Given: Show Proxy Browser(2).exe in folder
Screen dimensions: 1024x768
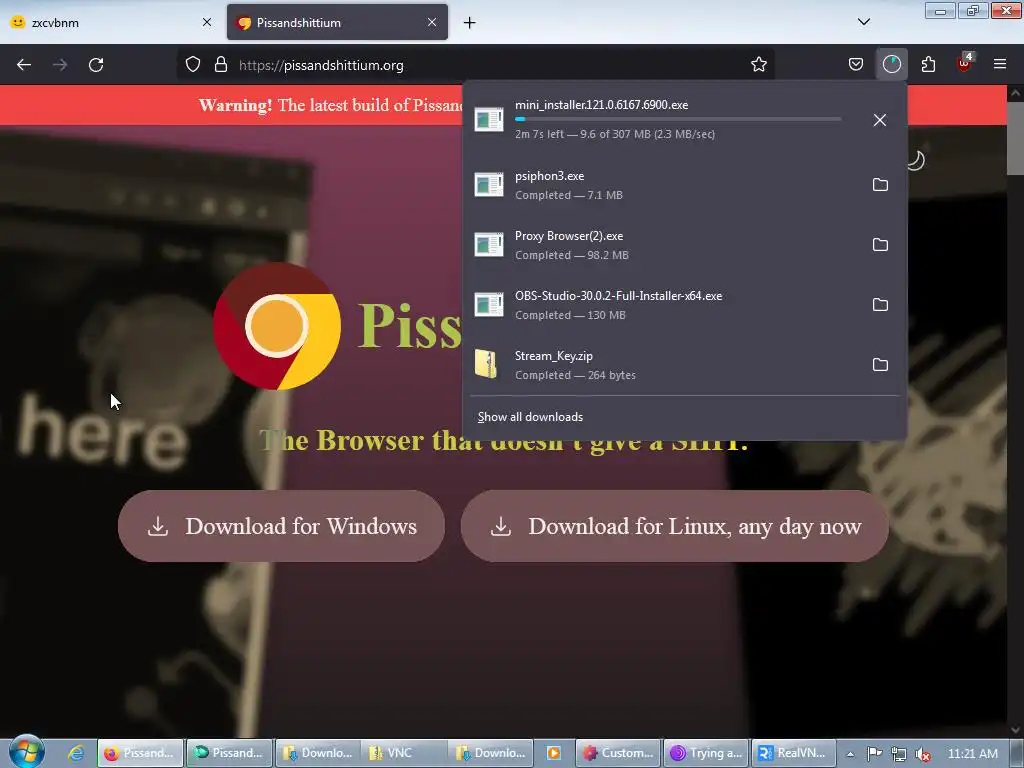Looking at the screenshot, I should 880,245.
